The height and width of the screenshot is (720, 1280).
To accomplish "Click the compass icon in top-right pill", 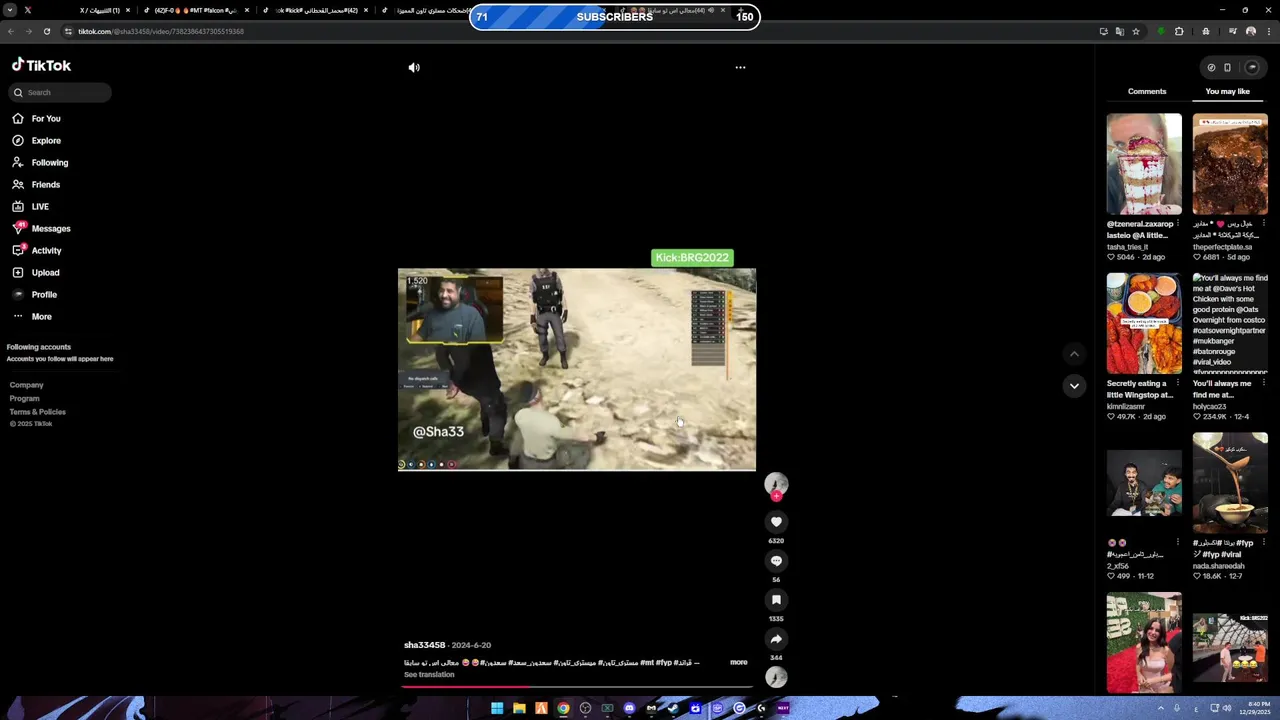I will pos(1211,68).
